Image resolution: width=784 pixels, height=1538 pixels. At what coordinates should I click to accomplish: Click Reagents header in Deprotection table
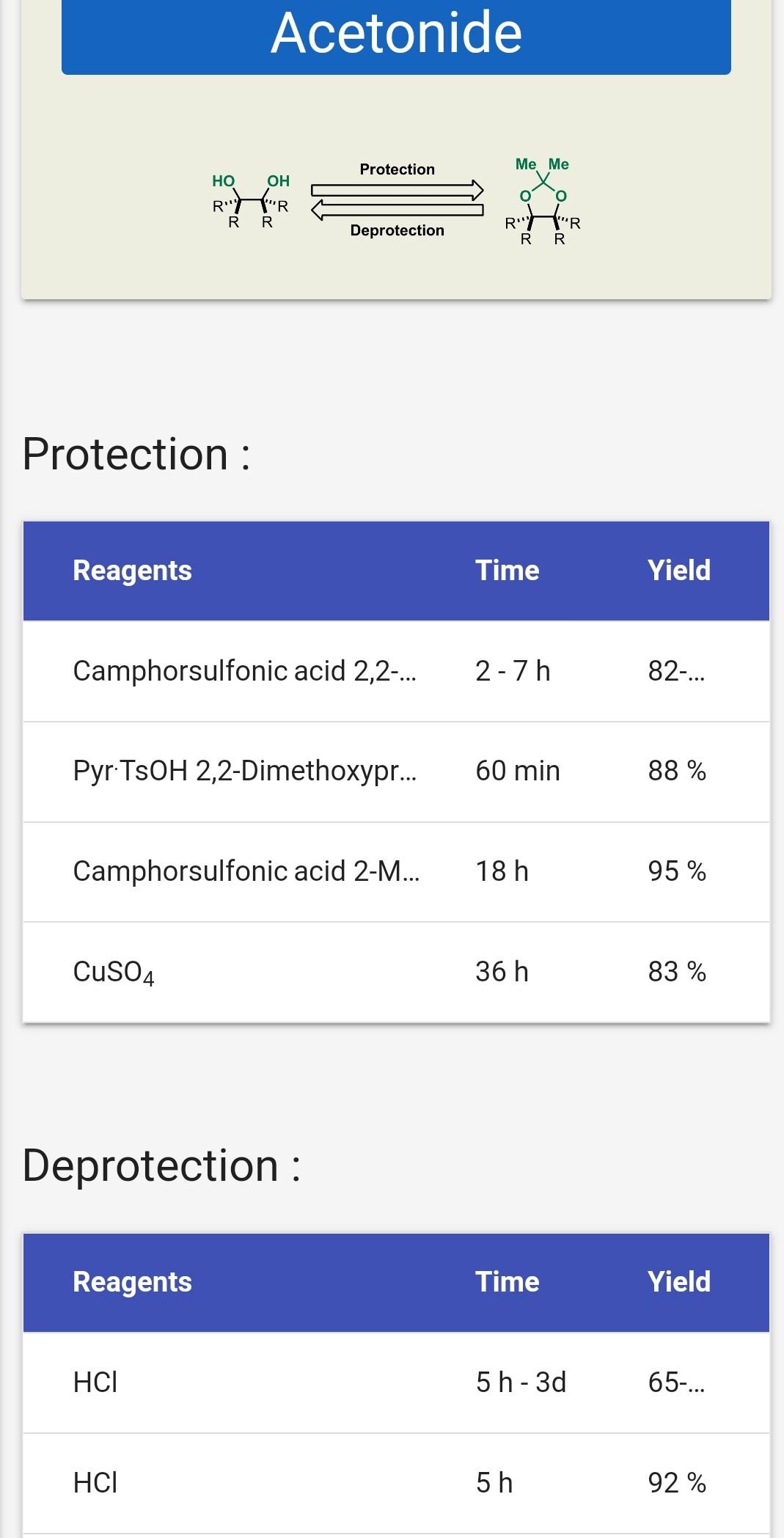click(132, 1282)
